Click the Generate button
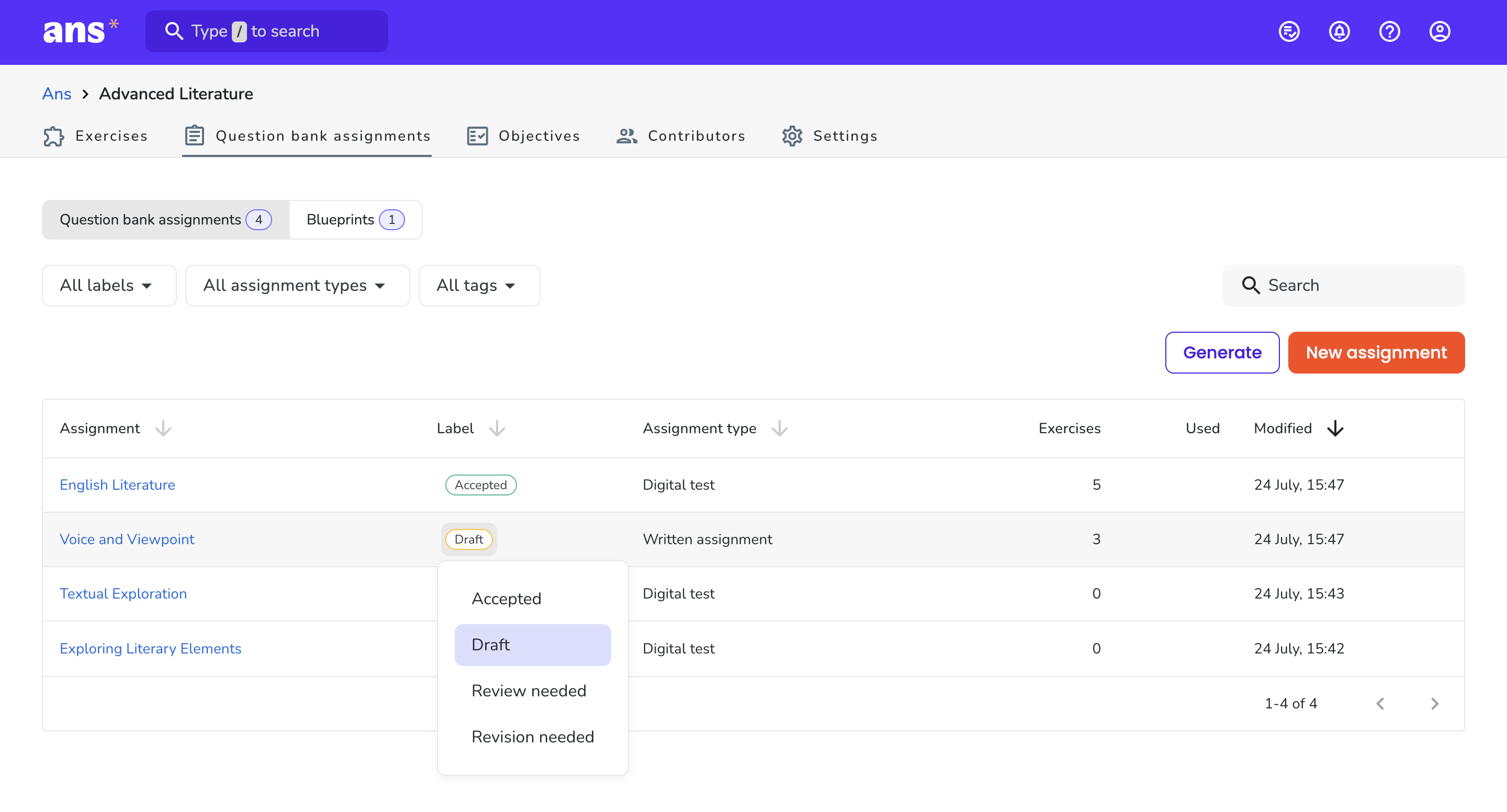Image resolution: width=1507 pixels, height=812 pixels. pos(1222,352)
